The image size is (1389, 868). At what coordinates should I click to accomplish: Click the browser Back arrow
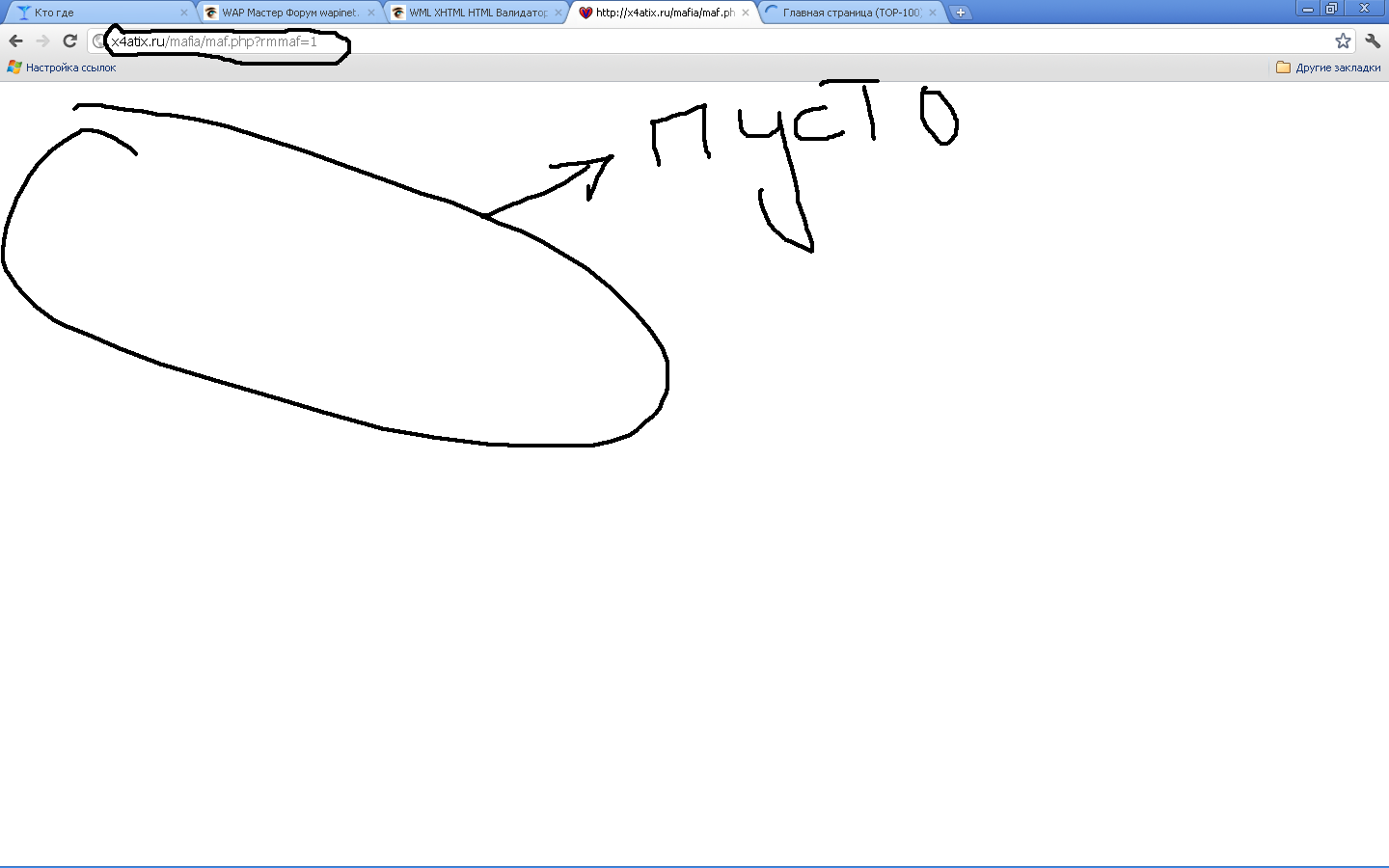[x=15, y=41]
